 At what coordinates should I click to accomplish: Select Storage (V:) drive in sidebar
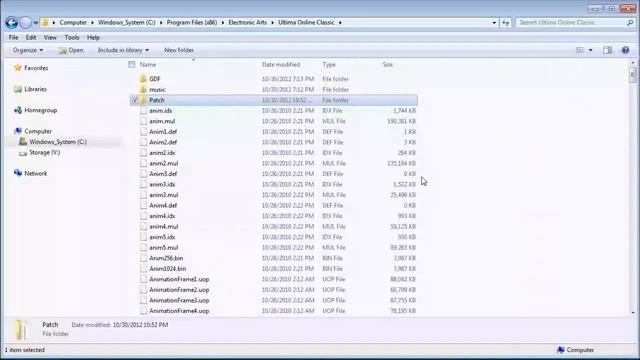tap(44, 153)
